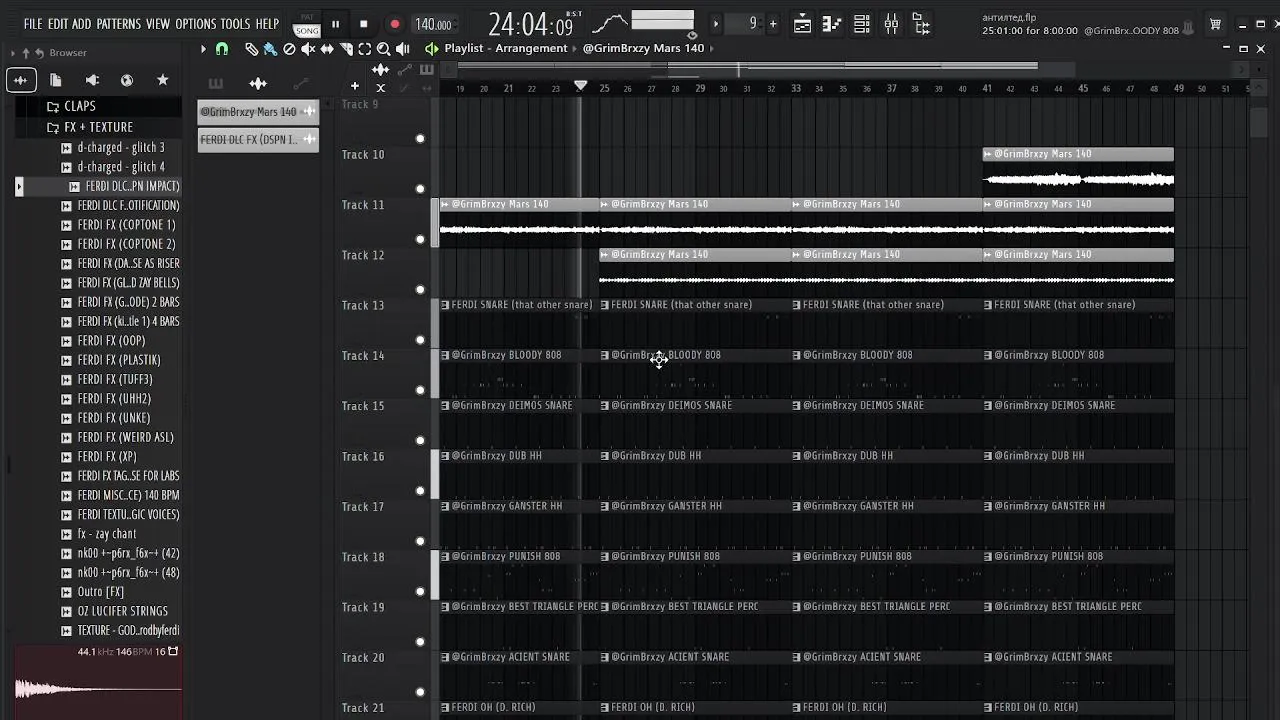Select the Delete tool in playlist toolbar

point(289,48)
